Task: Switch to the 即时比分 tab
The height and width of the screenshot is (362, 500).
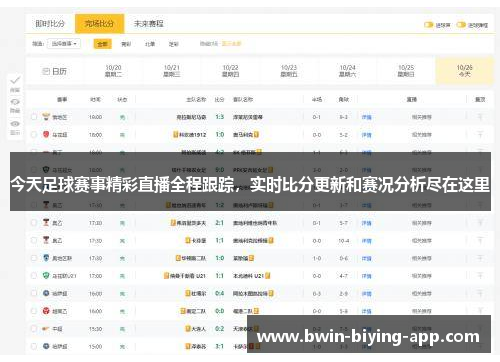Action: coord(50,23)
